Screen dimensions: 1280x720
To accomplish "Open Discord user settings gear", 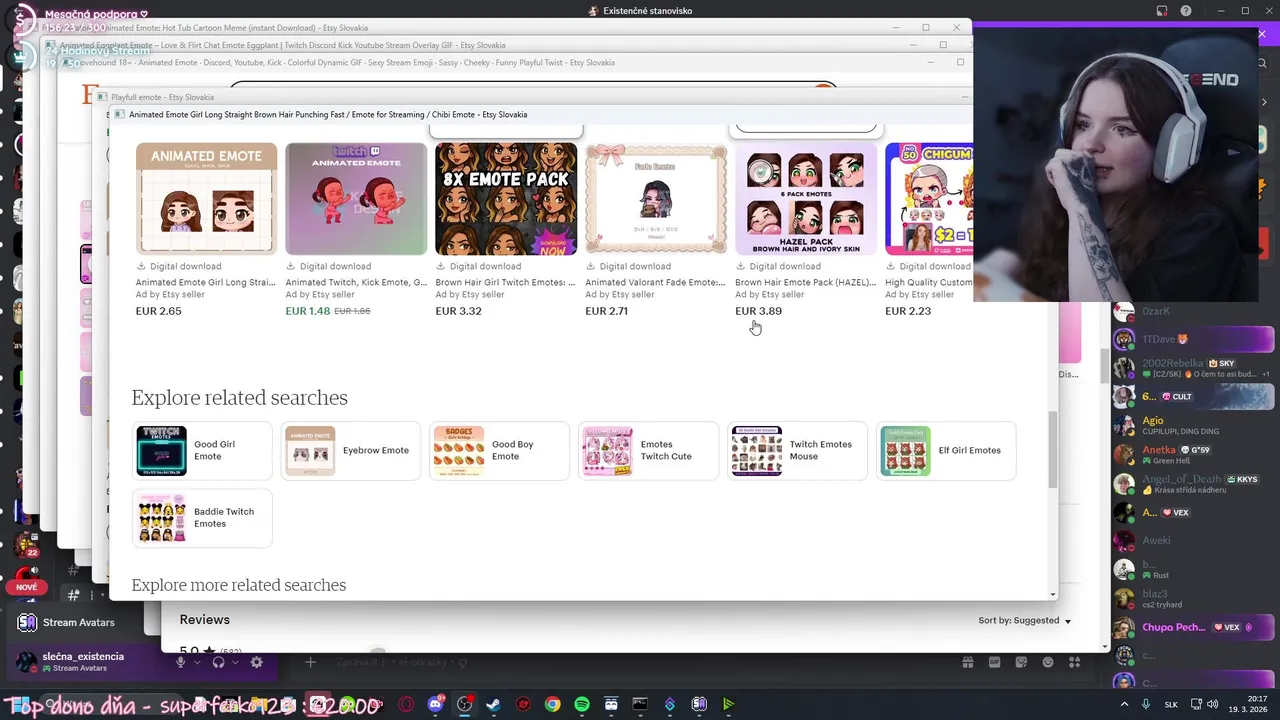I will tap(256, 662).
